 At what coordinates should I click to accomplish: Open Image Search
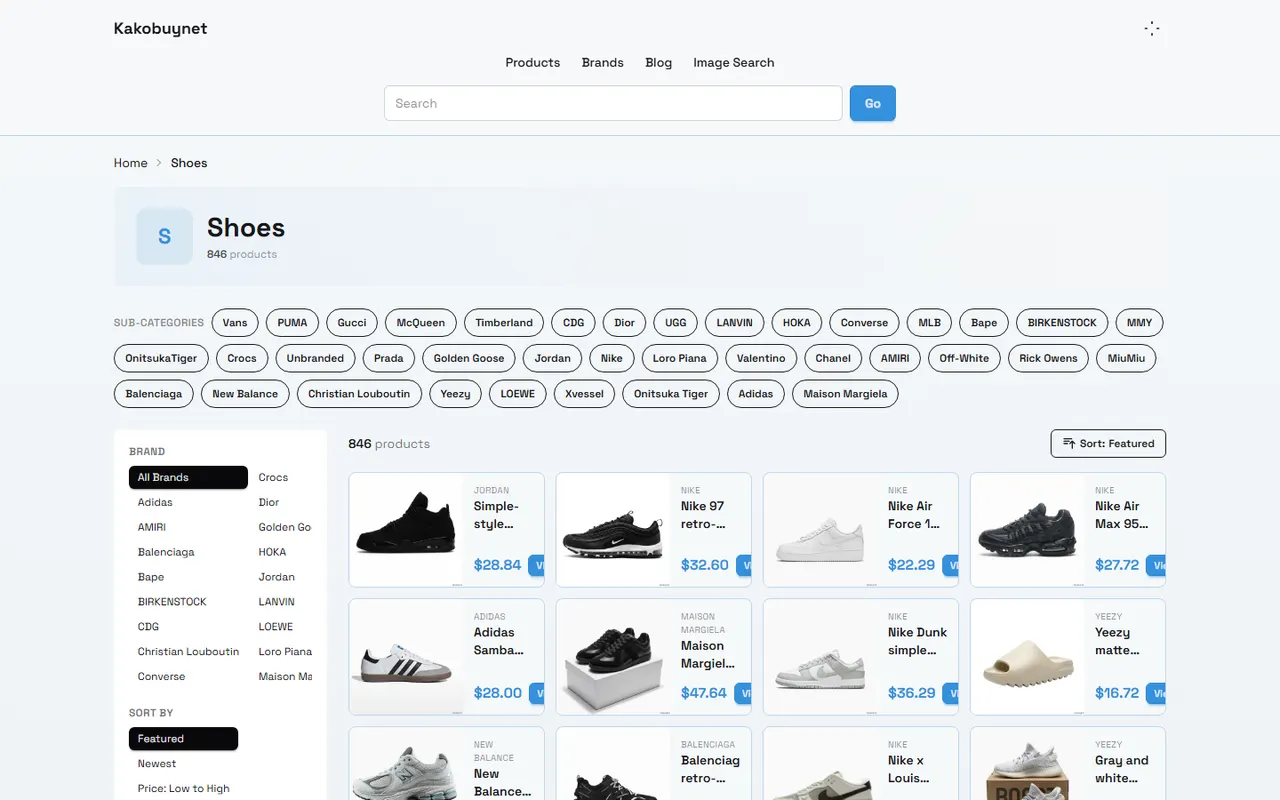[x=734, y=62]
